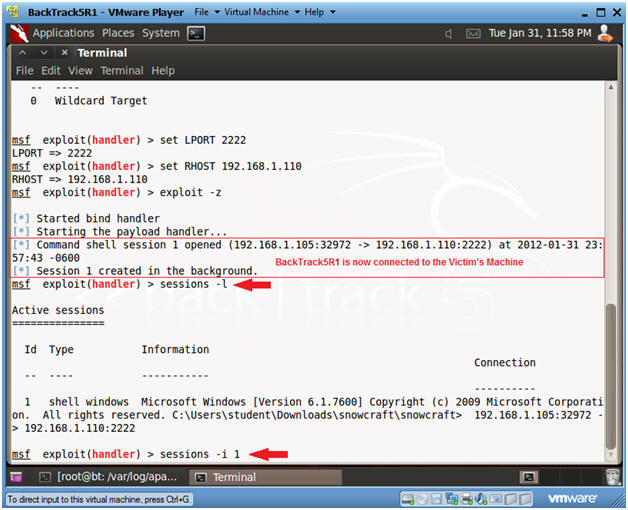Image resolution: width=628 pixels, height=510 pixels.
Task: Click the Terminal window title text
Action: coord(102,53)
